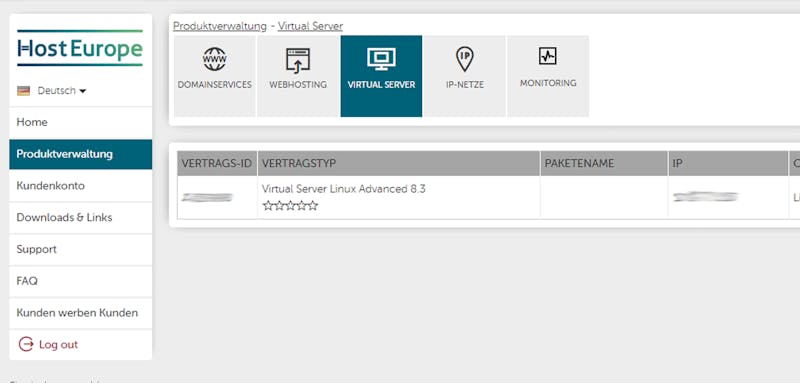This screenshot has height=383, width=800.
Task: Open the Virtual Server Linux Advanced 8.3 contract
Action: (343, 189)
